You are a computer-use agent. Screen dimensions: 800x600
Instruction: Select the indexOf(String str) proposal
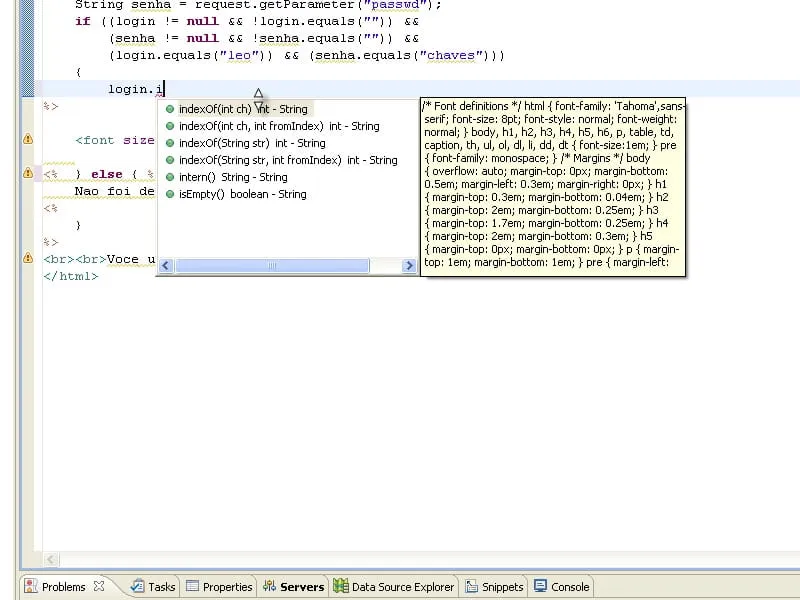point(251,143)
